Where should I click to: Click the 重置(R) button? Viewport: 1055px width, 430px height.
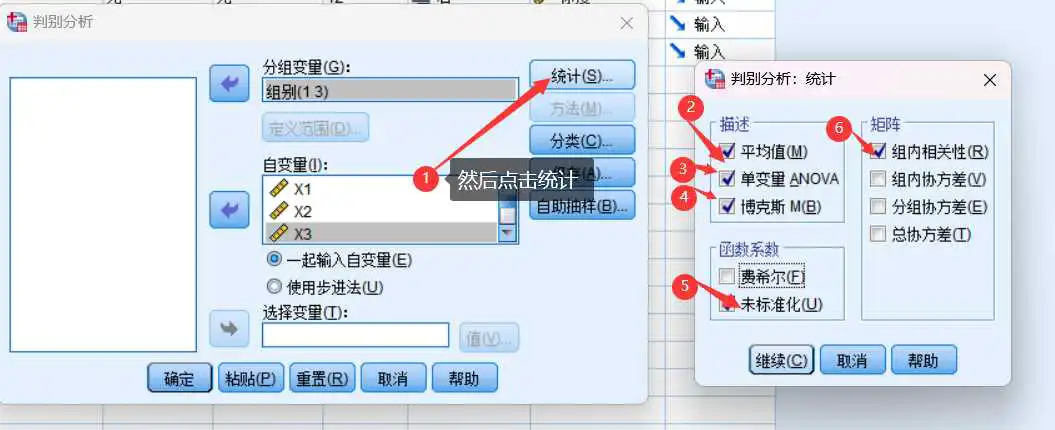point(322,379)
